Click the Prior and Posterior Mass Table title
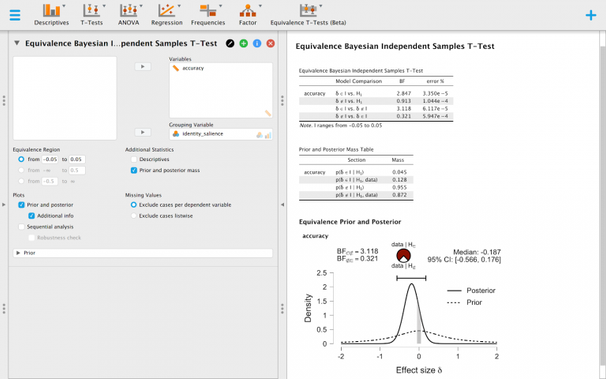The width and height of the screenshot is (606, 379). (336, 149)
